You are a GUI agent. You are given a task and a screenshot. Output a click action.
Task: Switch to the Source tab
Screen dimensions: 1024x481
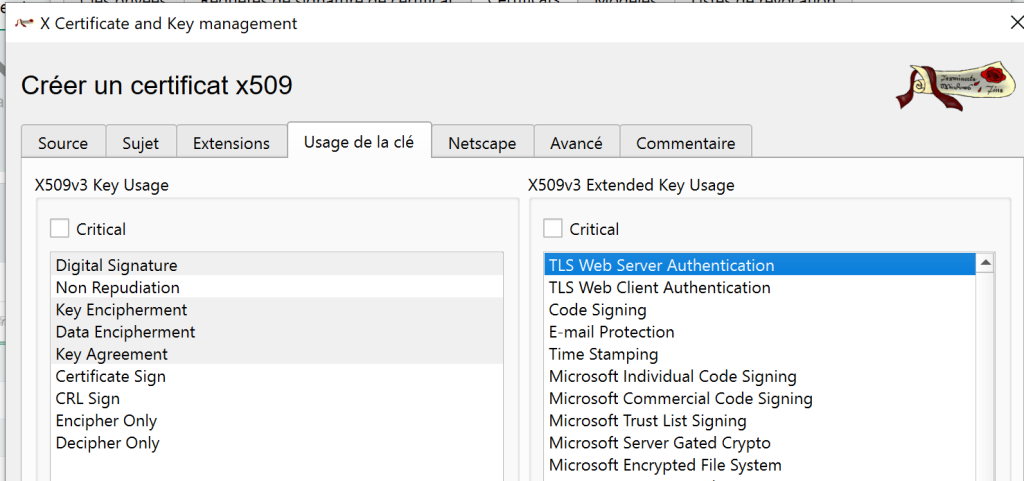[x=63, y=143]
